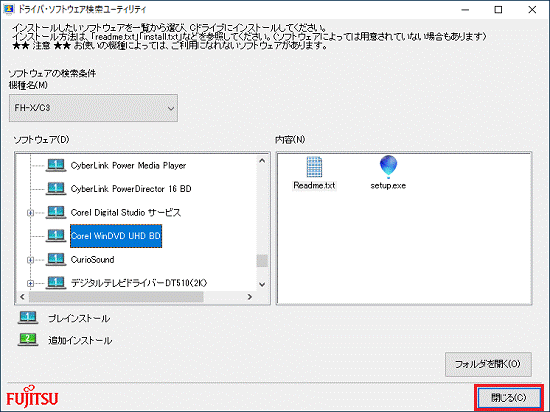Select the setup.exe balloon icon

(388, 167)
